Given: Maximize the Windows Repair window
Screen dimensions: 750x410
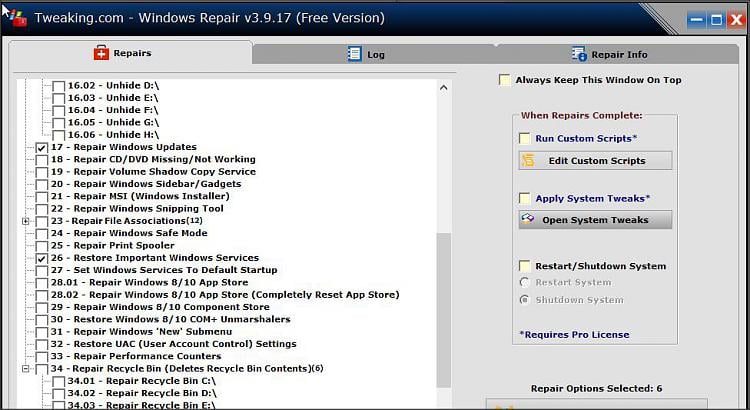Looking at the screenshot, I should click(x=716, y=20).
